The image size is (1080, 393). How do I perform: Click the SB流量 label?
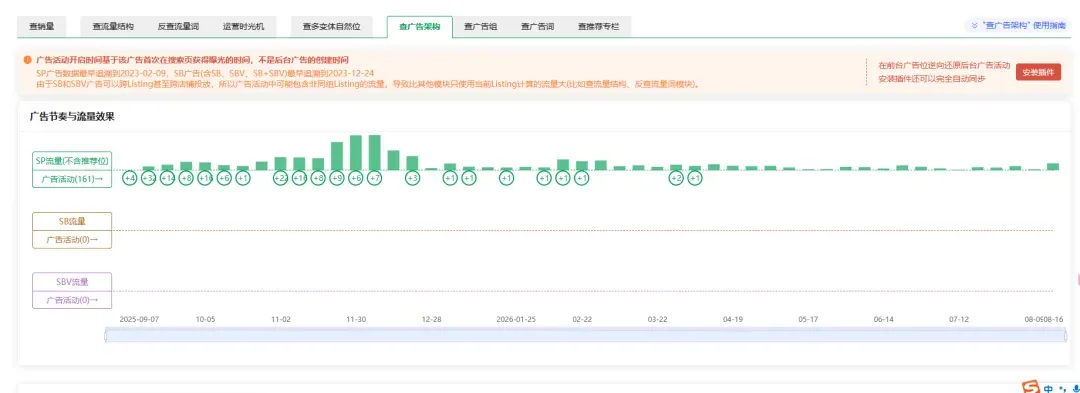[72, 222]
